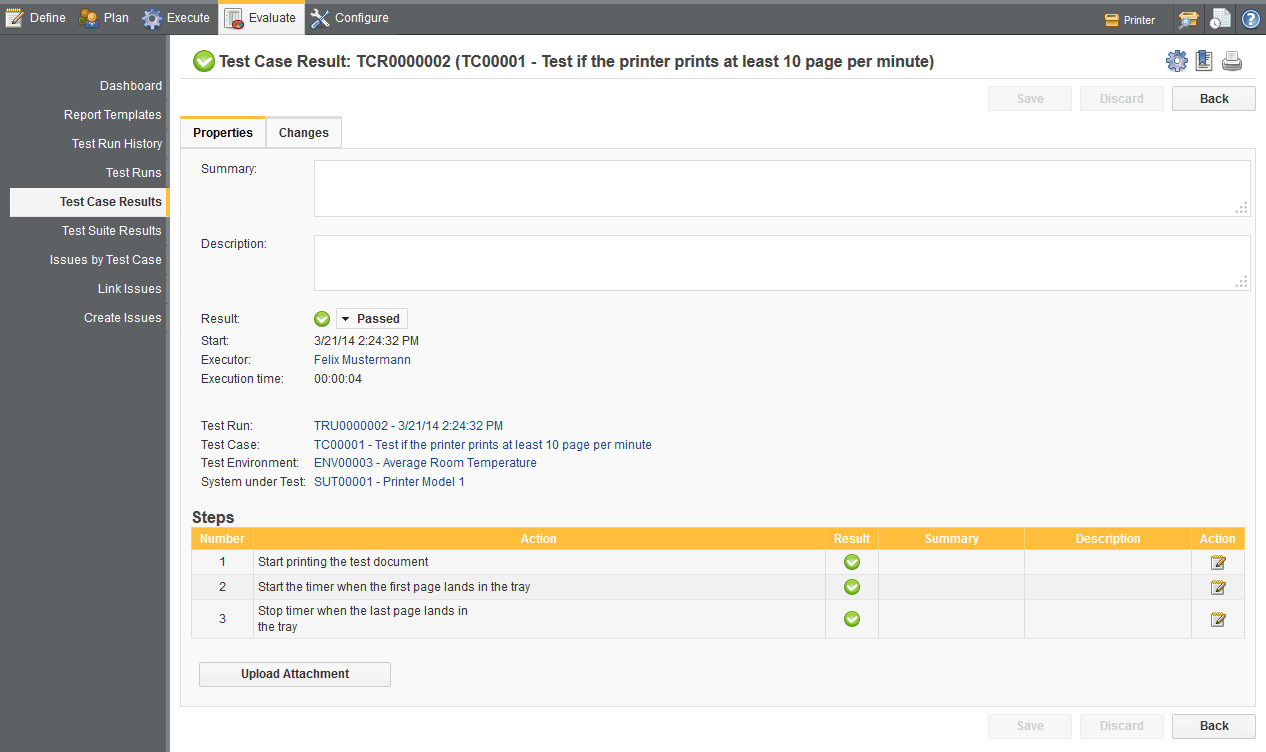Open Test Run History in sidebar

(x=117, y=144)
